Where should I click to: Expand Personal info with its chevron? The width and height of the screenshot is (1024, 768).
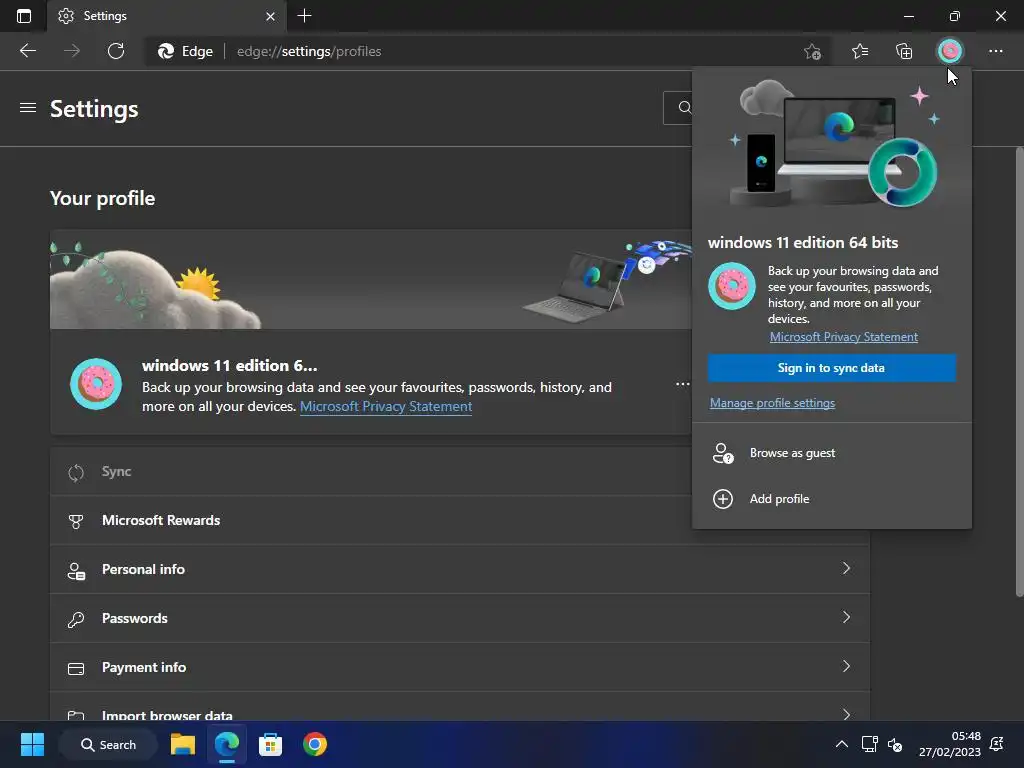846,568
